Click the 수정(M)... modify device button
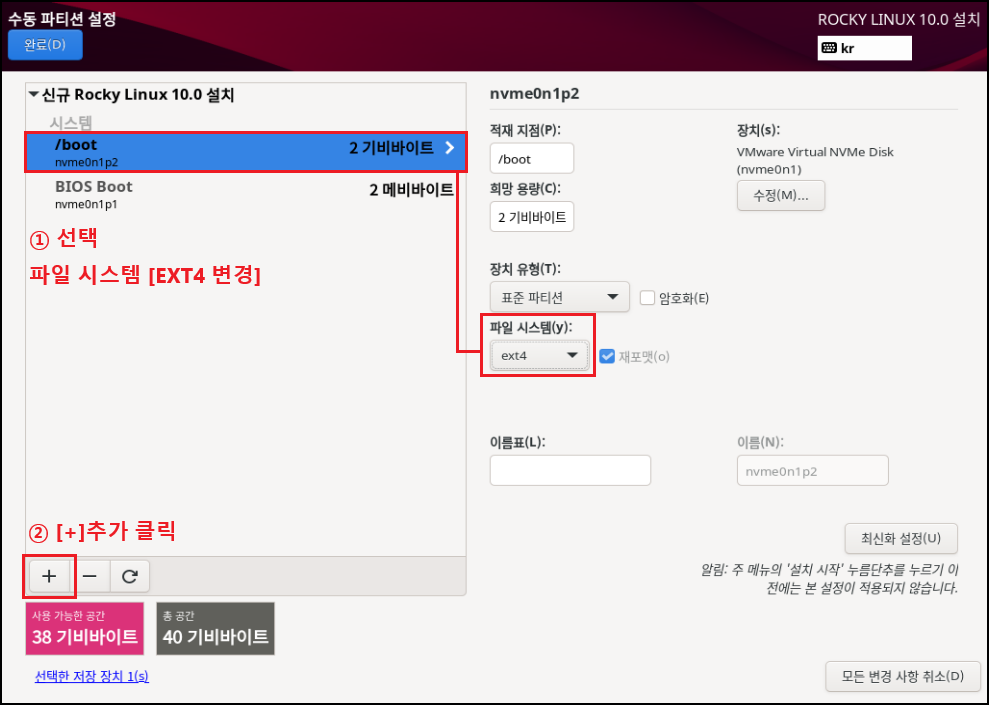 tap(781, 195)
